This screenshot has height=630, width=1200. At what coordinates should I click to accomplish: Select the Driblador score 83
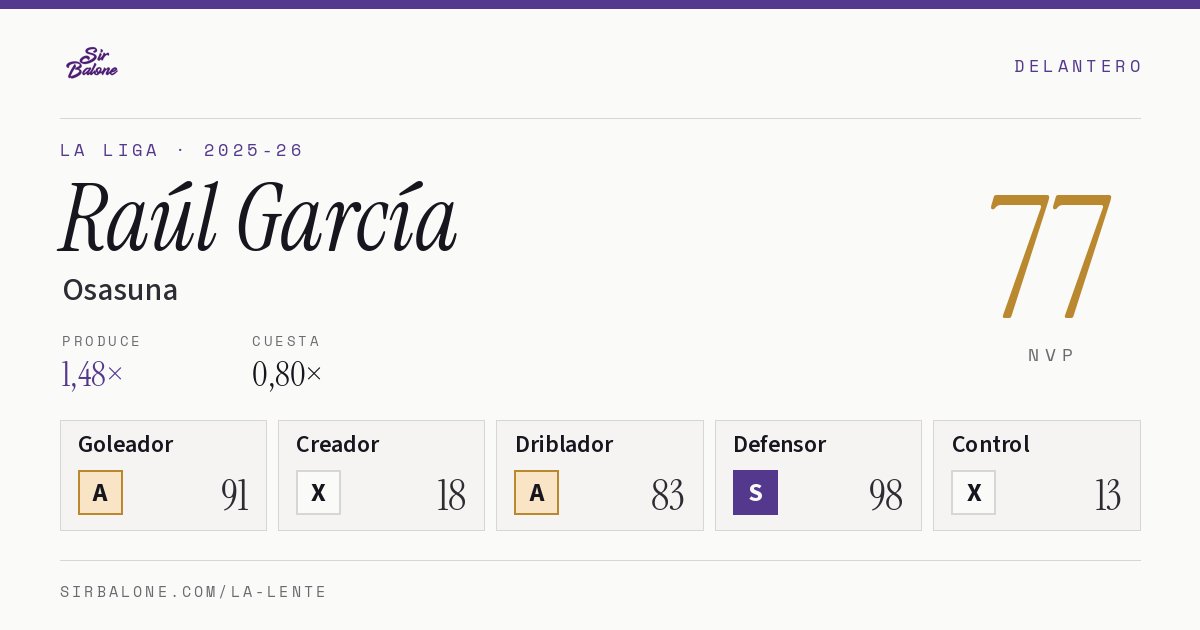pyautogui.click(x=668, y=495)
